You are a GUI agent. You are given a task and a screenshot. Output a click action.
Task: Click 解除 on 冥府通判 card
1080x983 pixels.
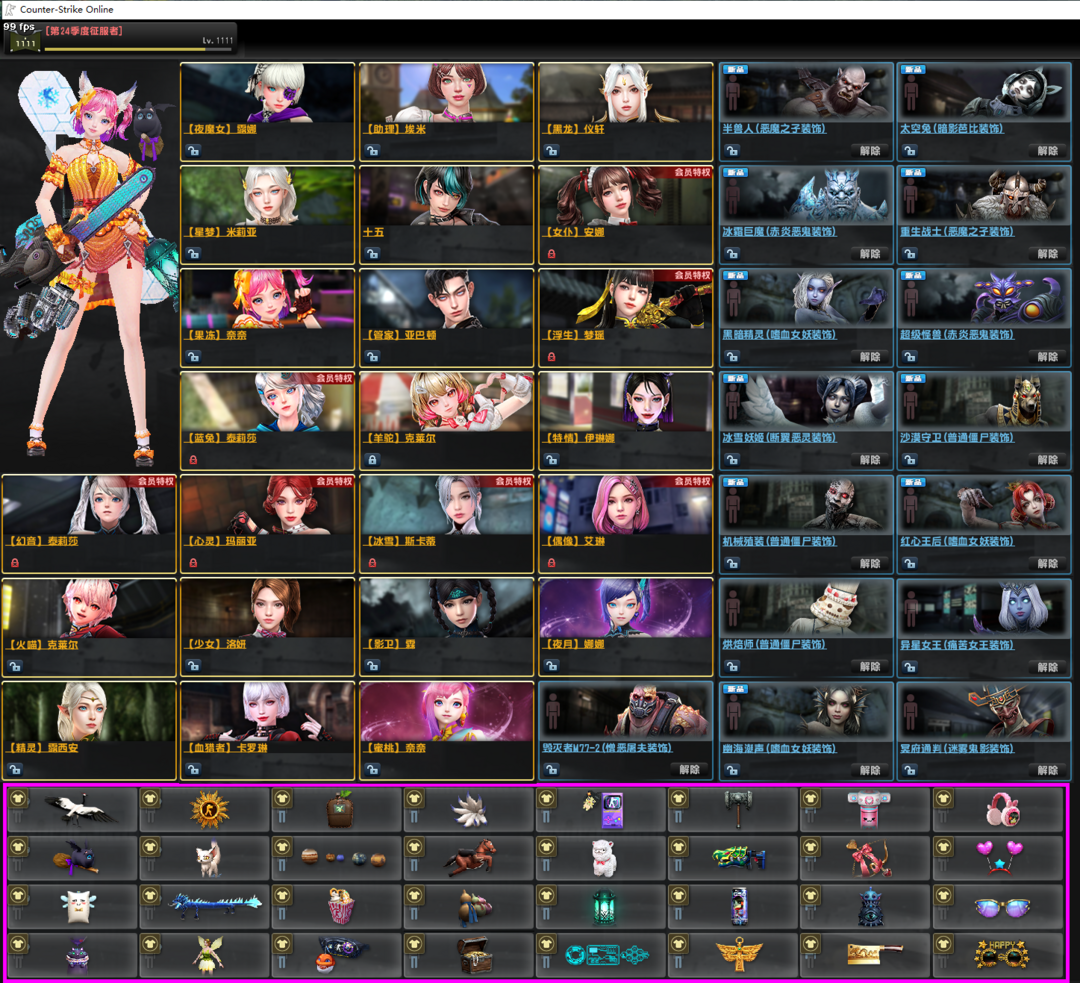pos(1048,769)
